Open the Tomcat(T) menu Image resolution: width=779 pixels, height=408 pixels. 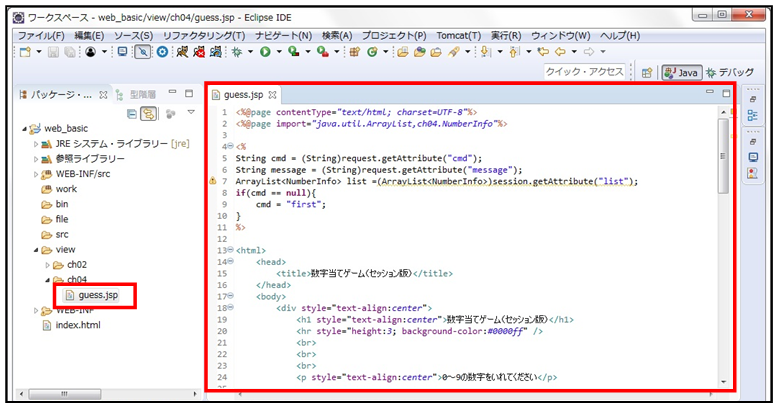coord(435,35)
